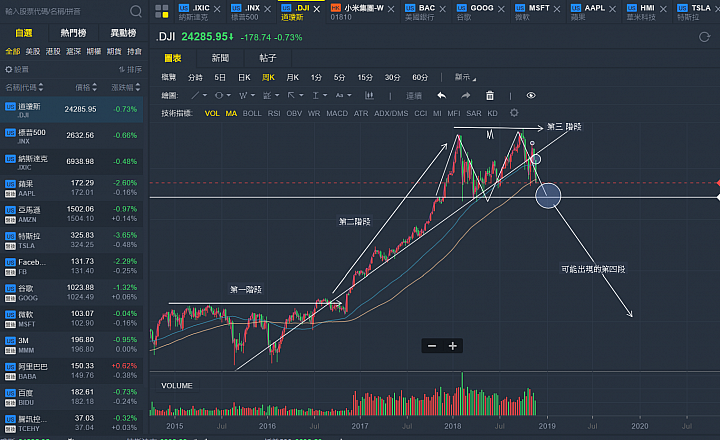Switch to the 新聞 news tab
Image resolution: width=720 pixels, height=440 pixels.
pos(220,58)
